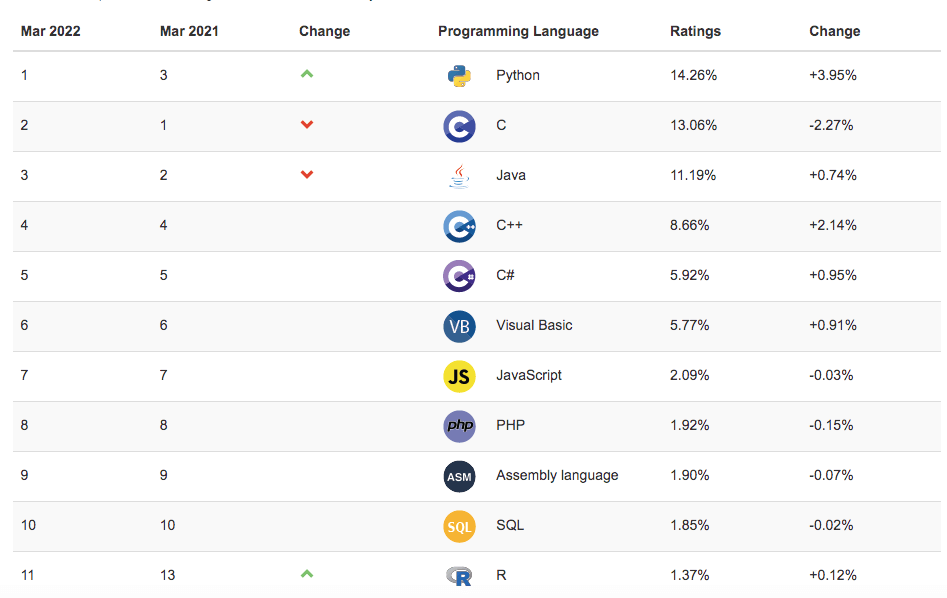947x598 pixels.
Task: Click the Visual Basic language name
Action: [x=534, y=325]
